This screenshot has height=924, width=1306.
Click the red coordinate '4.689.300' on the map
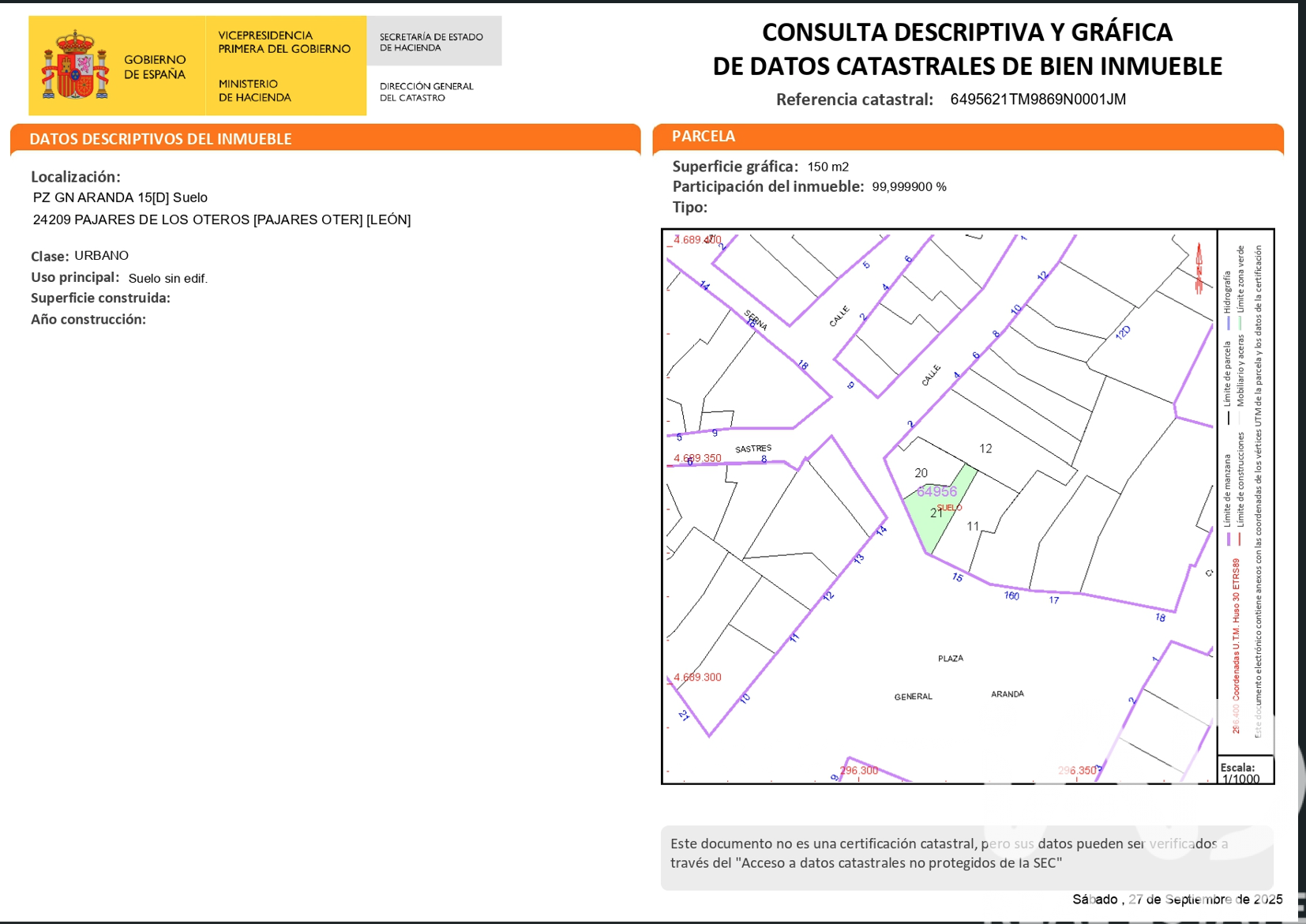[697, 677]
